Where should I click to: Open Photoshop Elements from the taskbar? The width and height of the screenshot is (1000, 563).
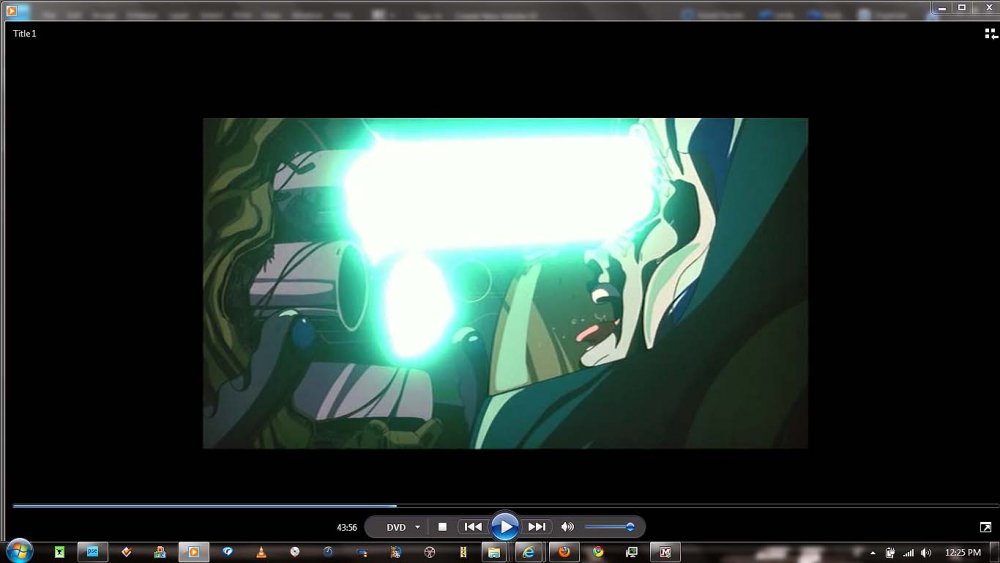(x=92, y=552)
